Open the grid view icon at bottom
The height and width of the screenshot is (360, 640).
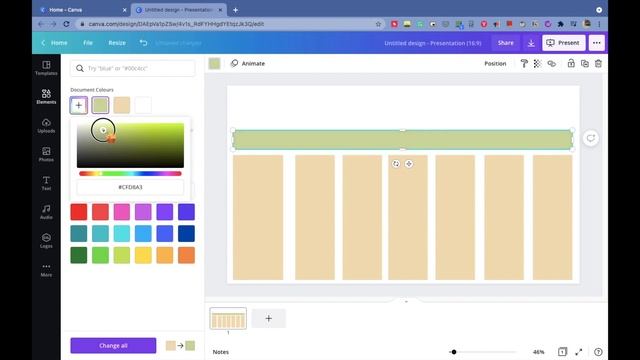point(562,351)
